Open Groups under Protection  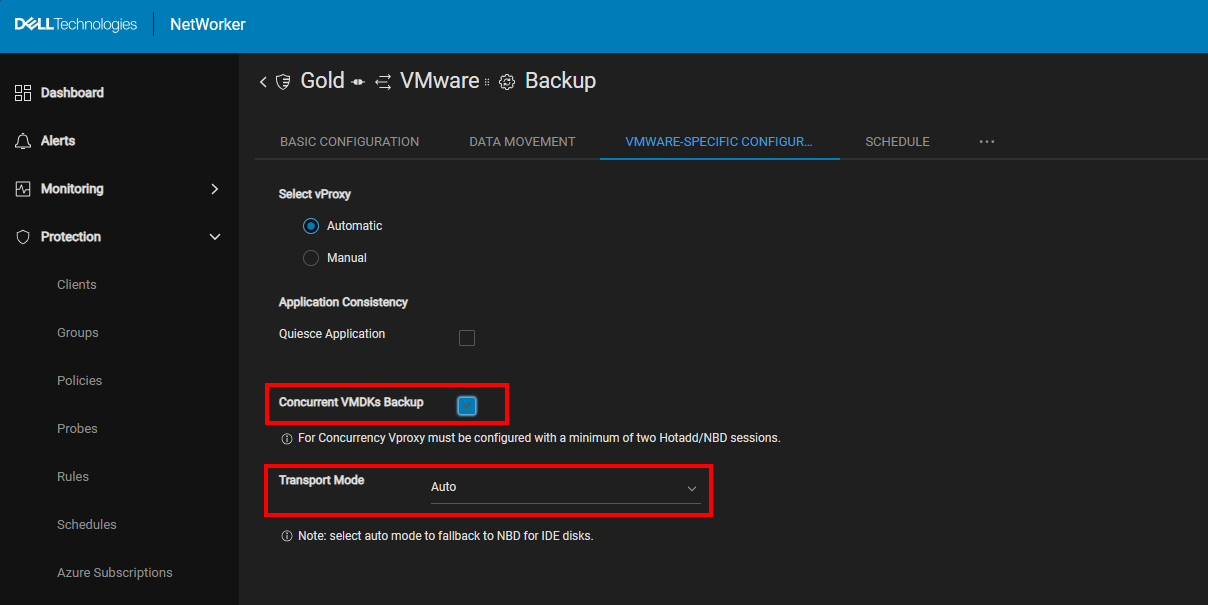pyautogui.click(x=78, y=333)
